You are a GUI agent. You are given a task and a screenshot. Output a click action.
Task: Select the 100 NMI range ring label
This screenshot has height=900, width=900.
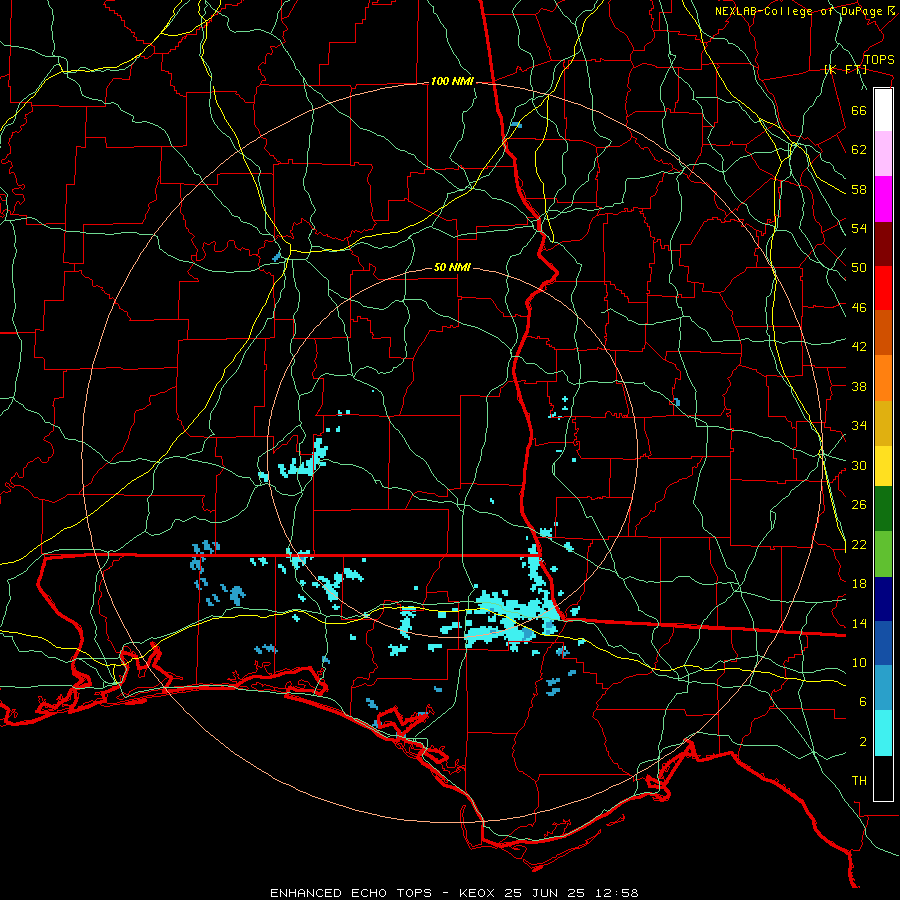click(x=452, y=82)
